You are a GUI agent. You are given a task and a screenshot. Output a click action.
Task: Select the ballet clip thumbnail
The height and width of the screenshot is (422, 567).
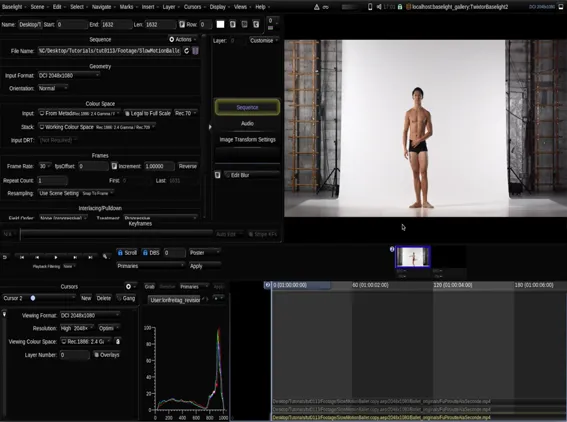click(413, 257)
